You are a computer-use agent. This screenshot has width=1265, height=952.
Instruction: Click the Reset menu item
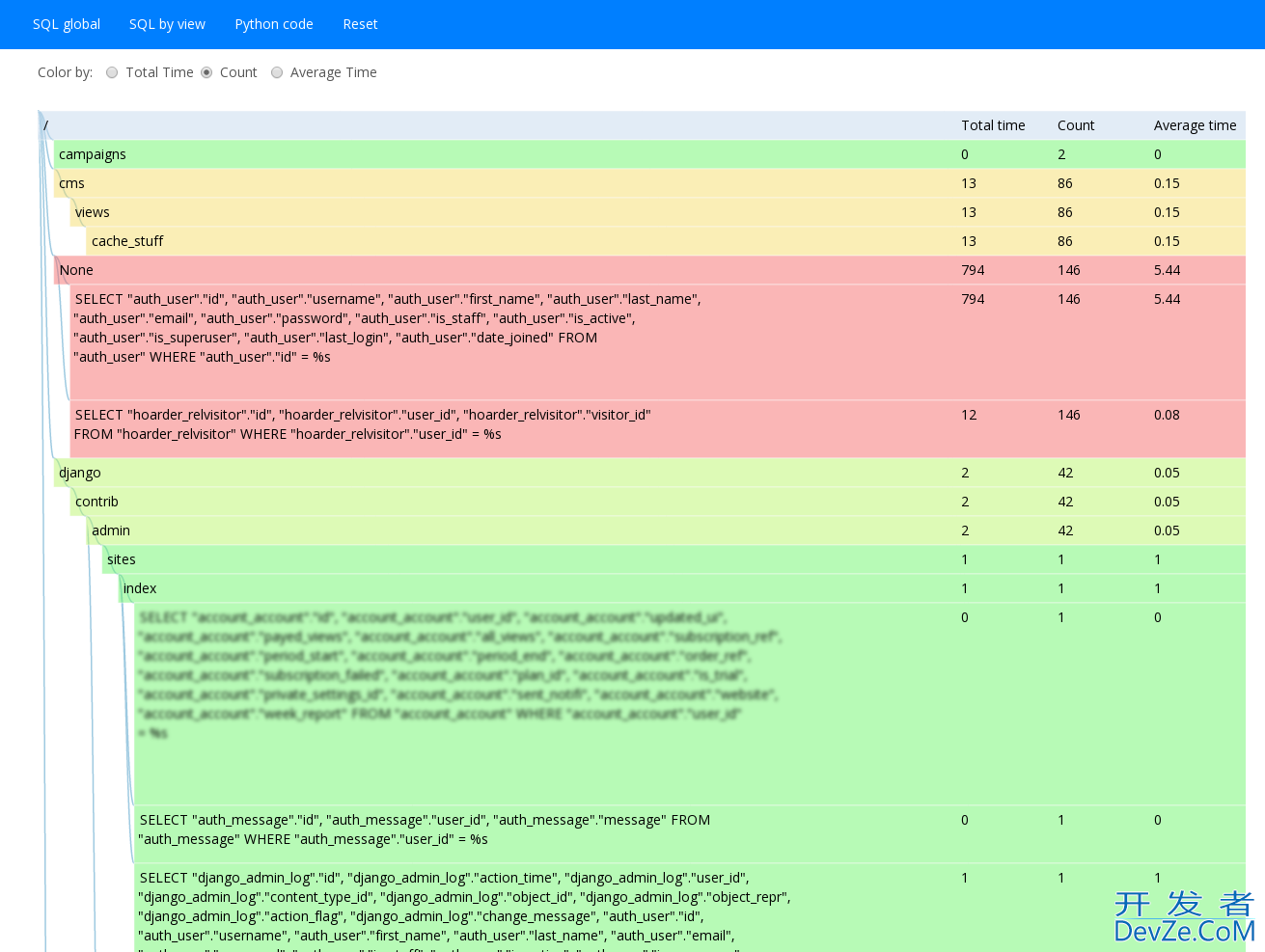[360, 24]
